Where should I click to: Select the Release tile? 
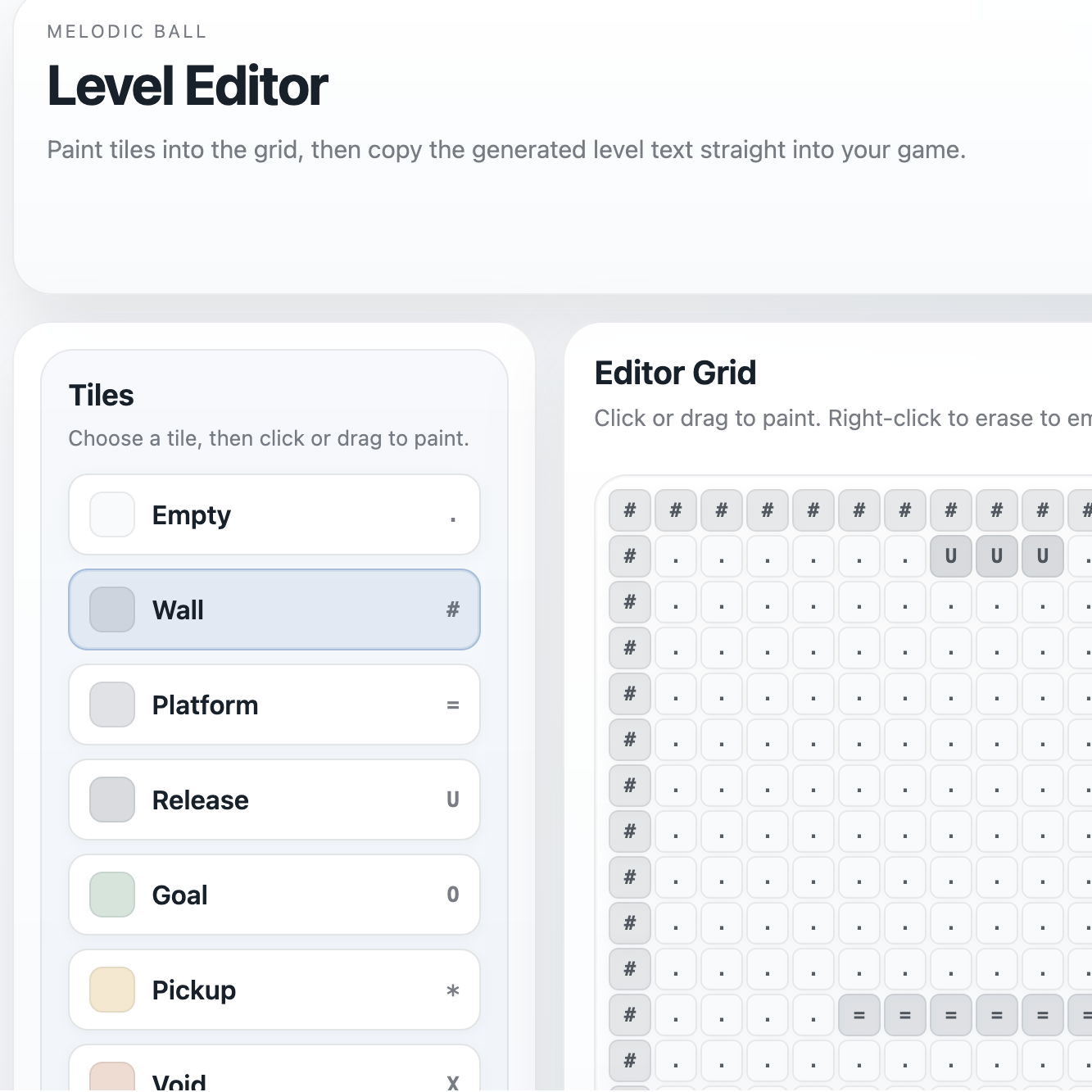pyautogui.click(x=274, y=800)
